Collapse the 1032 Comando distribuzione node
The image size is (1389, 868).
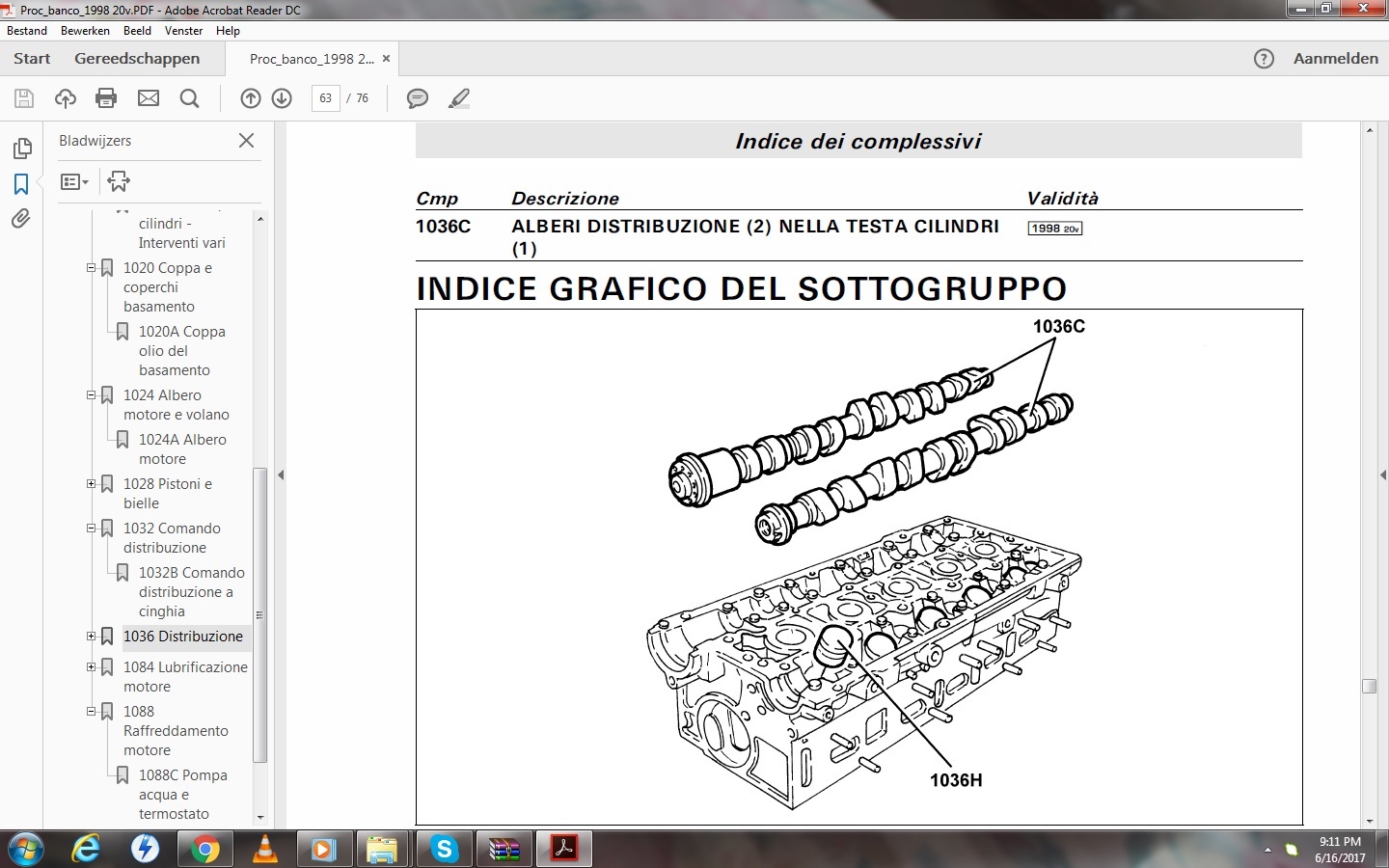(x=92, y=529)
